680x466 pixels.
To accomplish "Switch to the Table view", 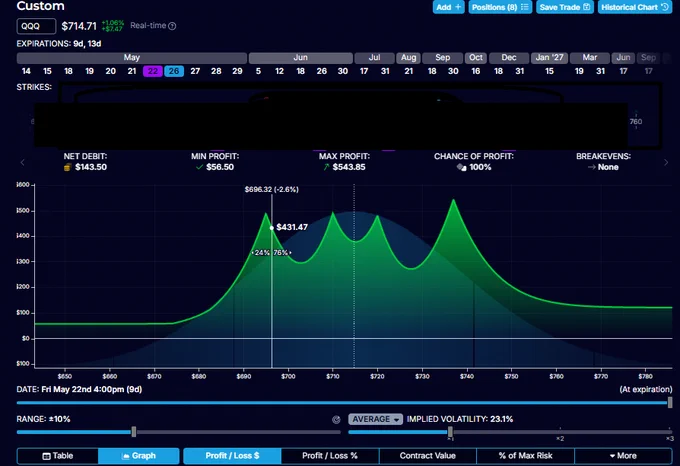I will 58,456.
